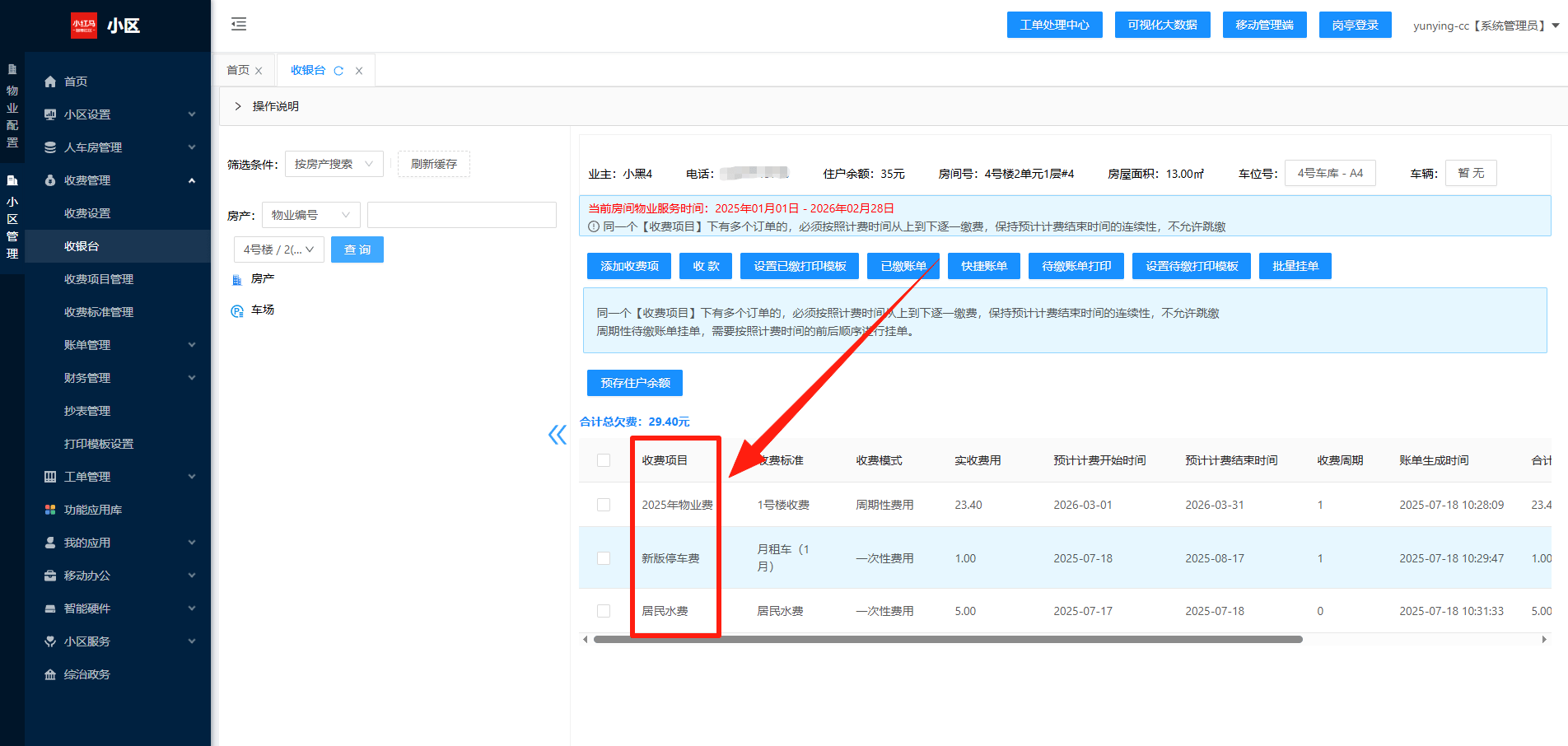The height and width of the screenshot is (746, 1568).
Task: Click the 功能应用库 colorful grid icon
Action: pos(50,510)
